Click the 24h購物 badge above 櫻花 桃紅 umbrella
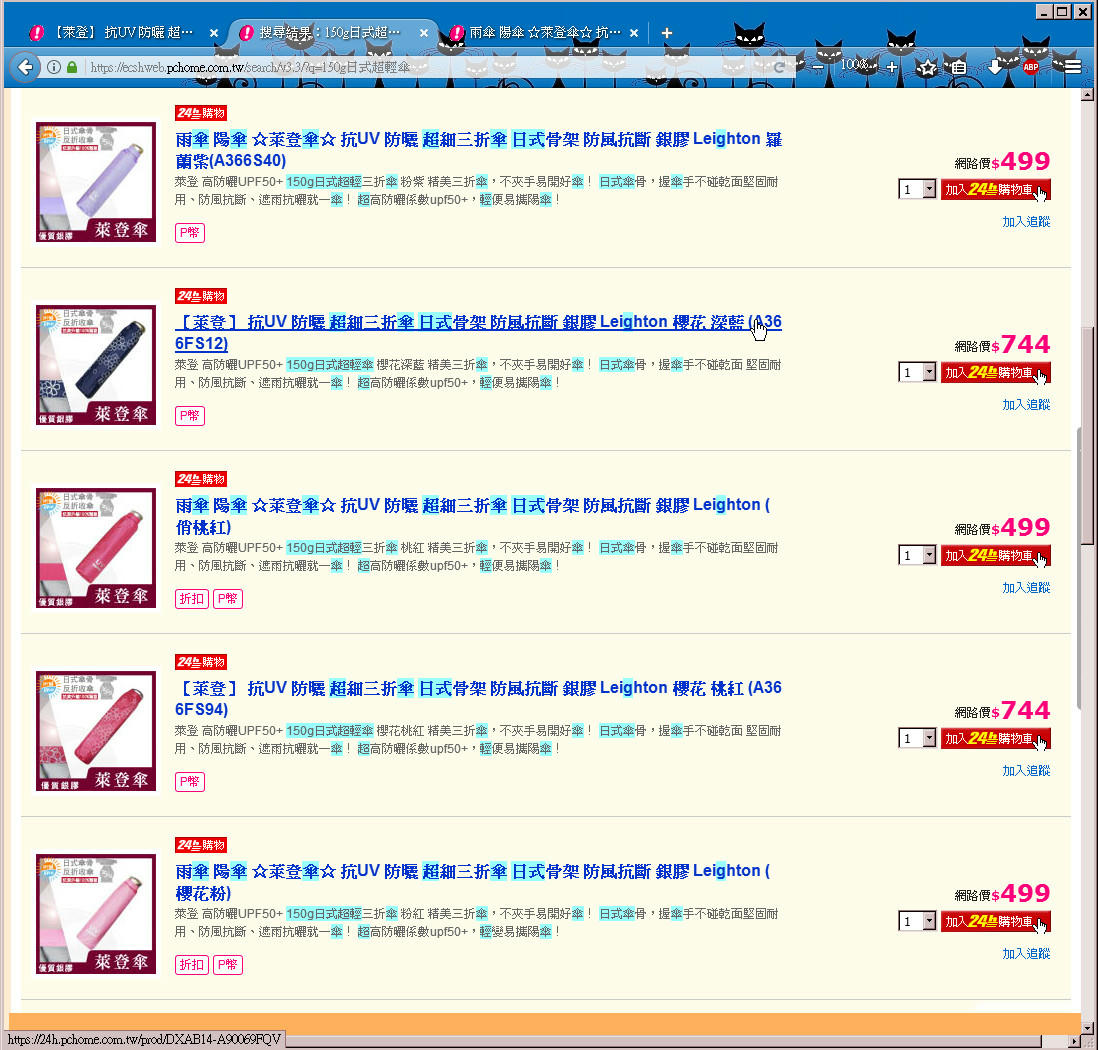Viewport: 1098px width, 1050px height. [x=201, y=662]
